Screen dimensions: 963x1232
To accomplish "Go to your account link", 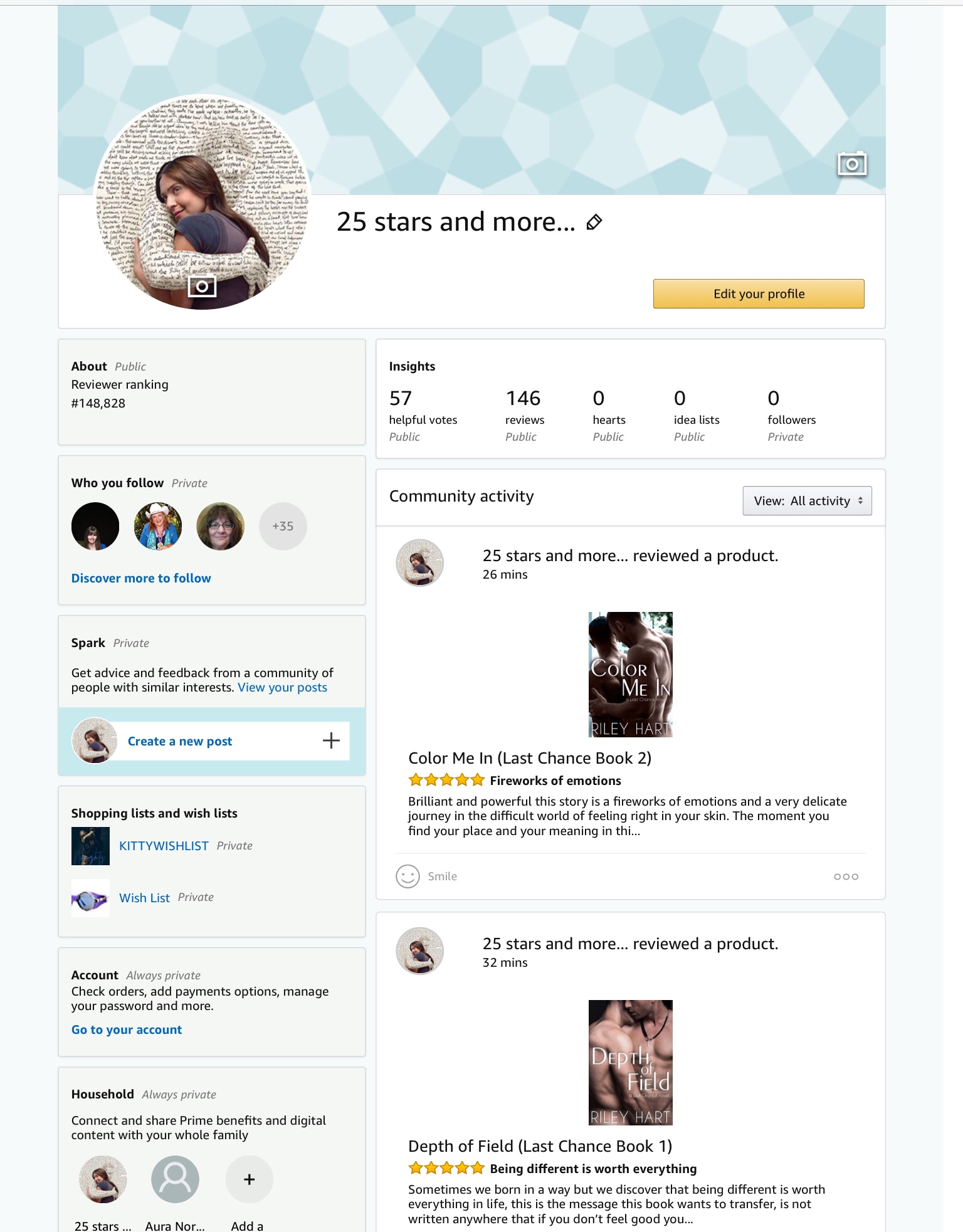I will coord(127,1029).
